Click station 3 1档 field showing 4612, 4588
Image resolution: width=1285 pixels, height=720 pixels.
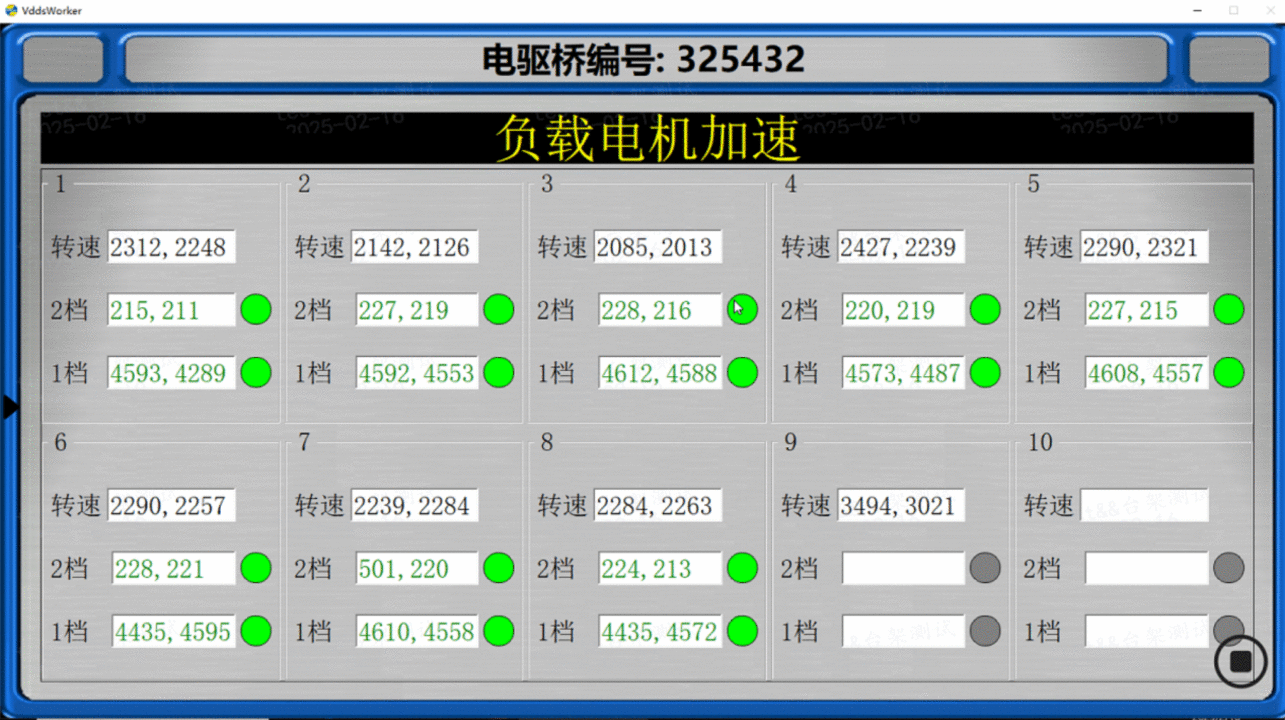click(660, 373)
